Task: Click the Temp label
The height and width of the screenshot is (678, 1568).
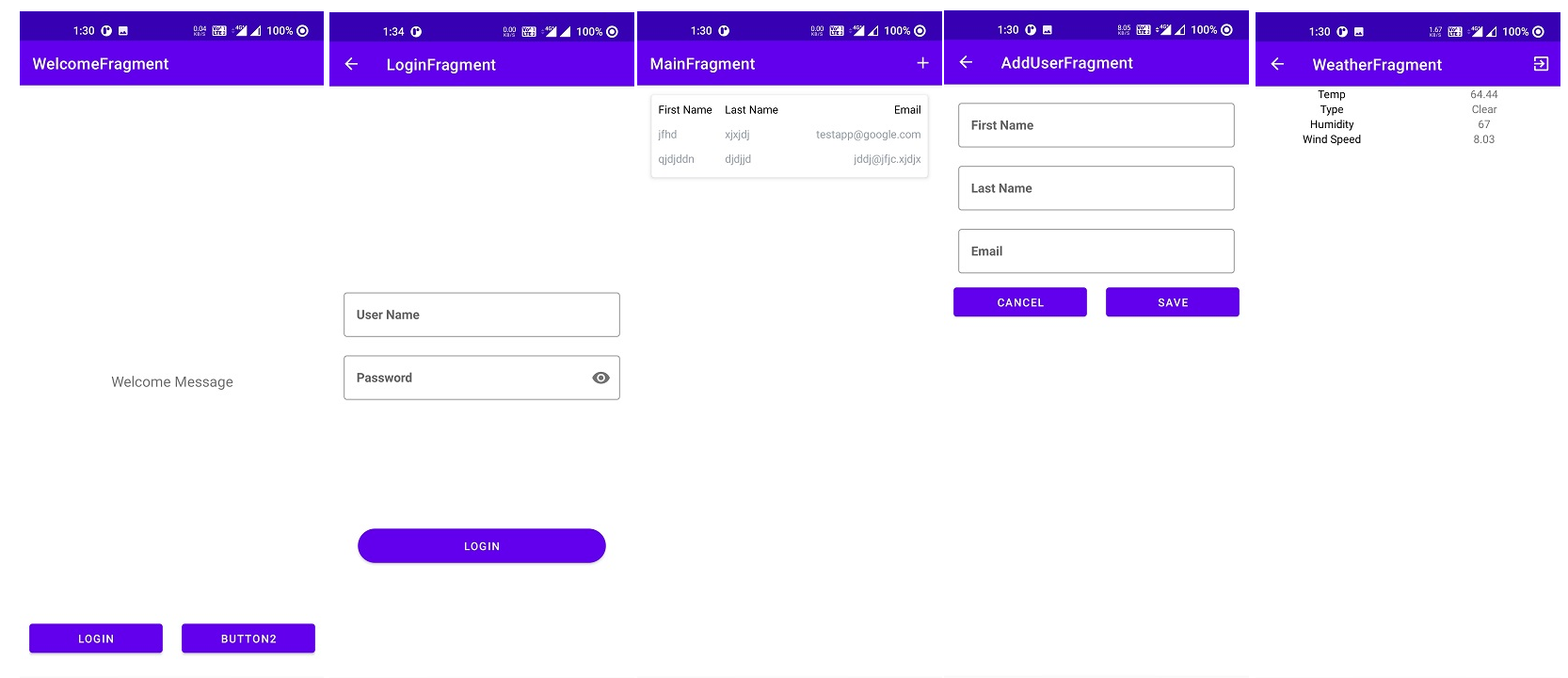Action: pyautogui.click(x=1332, y=94)
